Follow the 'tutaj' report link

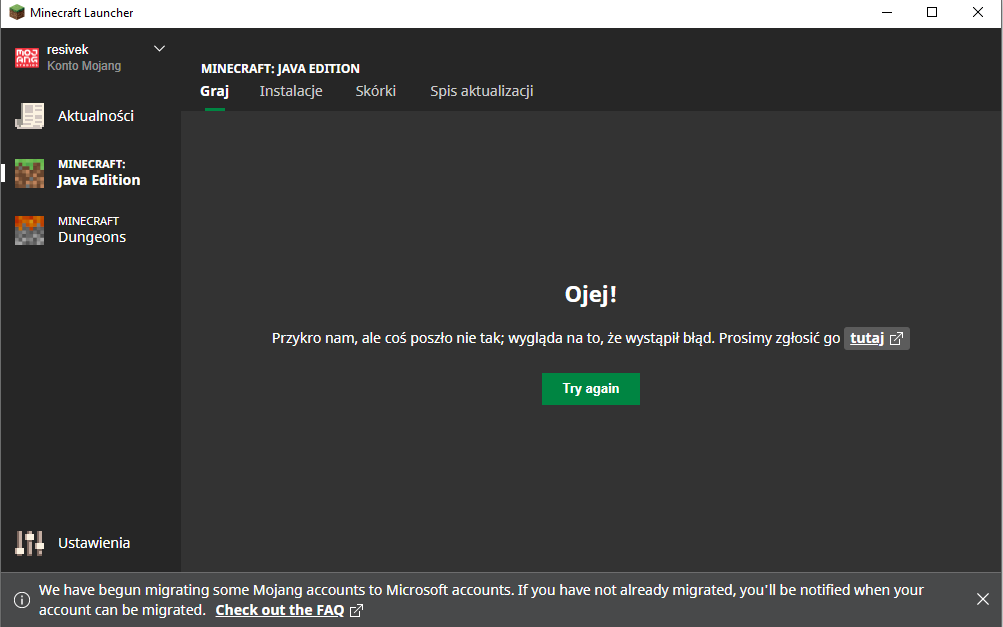867,338
